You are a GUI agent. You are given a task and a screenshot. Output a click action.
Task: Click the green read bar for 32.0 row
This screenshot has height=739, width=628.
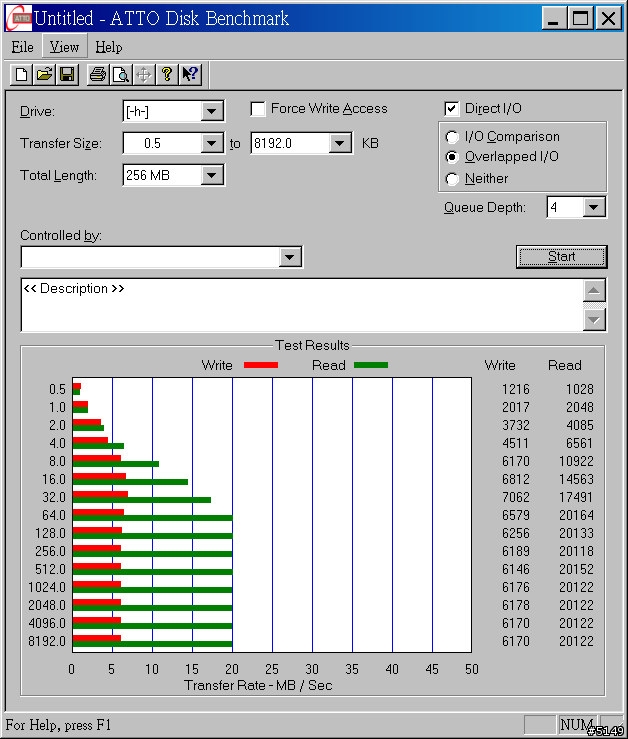(x=141, y=500)
